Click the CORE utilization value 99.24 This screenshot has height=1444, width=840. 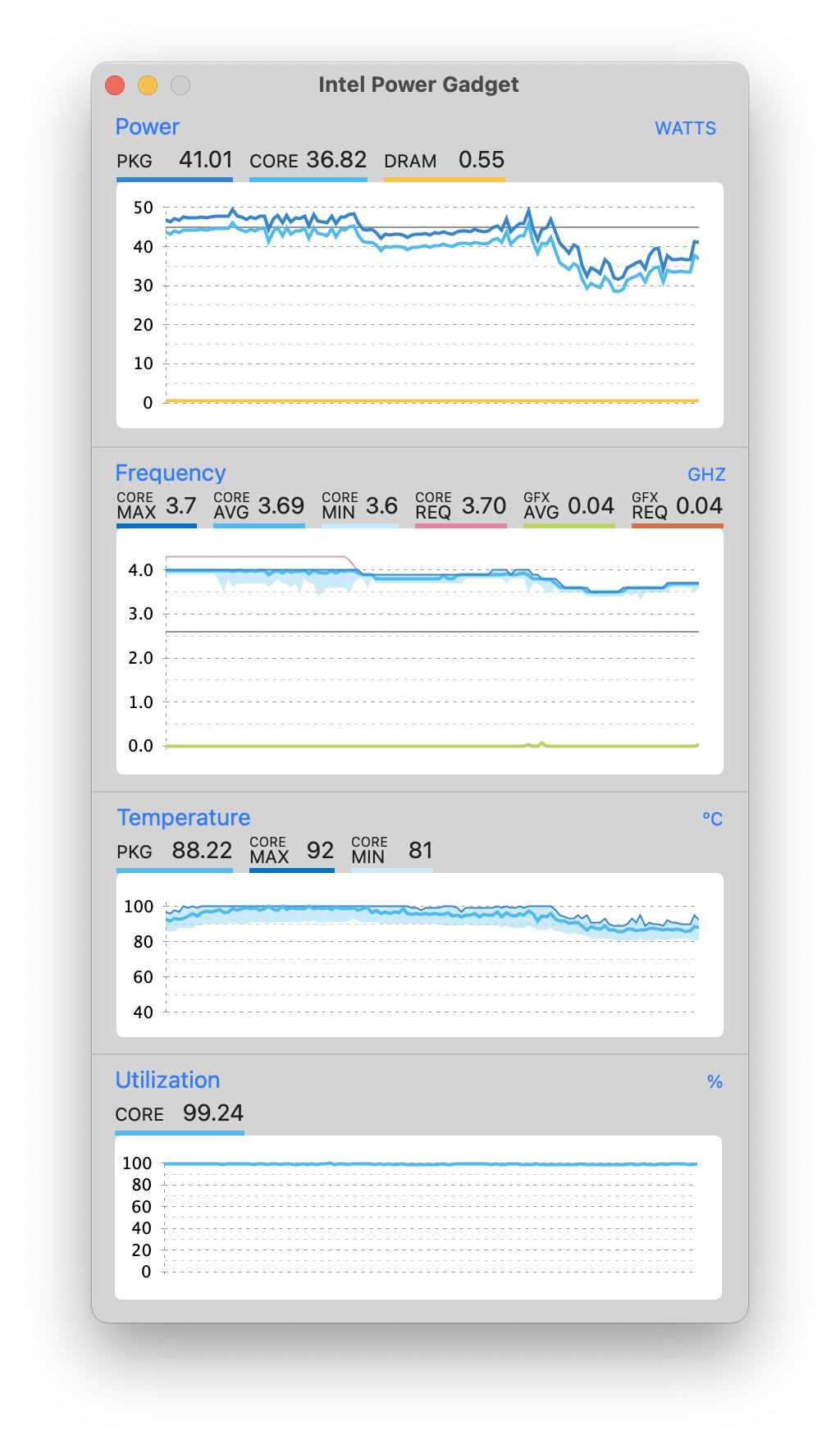click(213, 1113)
